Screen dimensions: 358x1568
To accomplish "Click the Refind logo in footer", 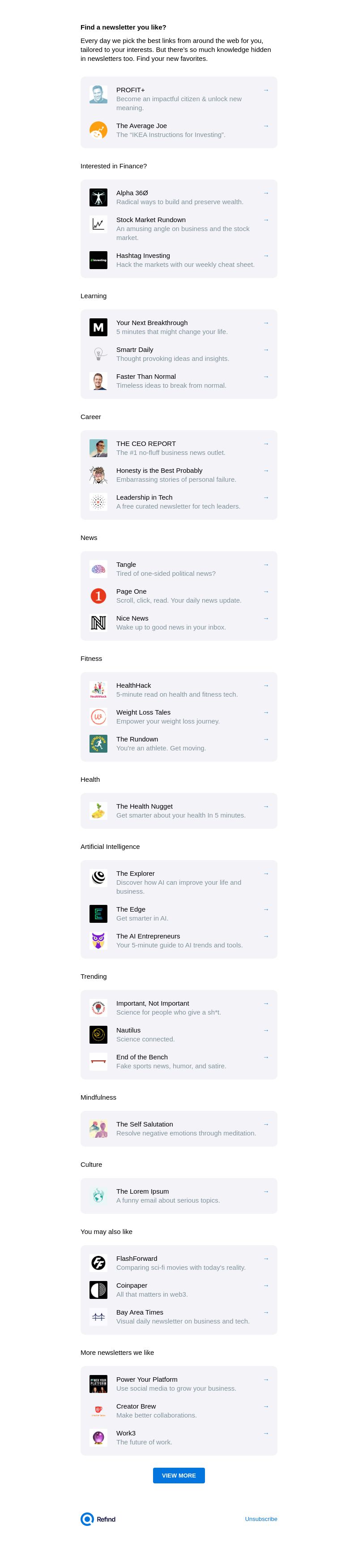I will [x=98, y=1519].
